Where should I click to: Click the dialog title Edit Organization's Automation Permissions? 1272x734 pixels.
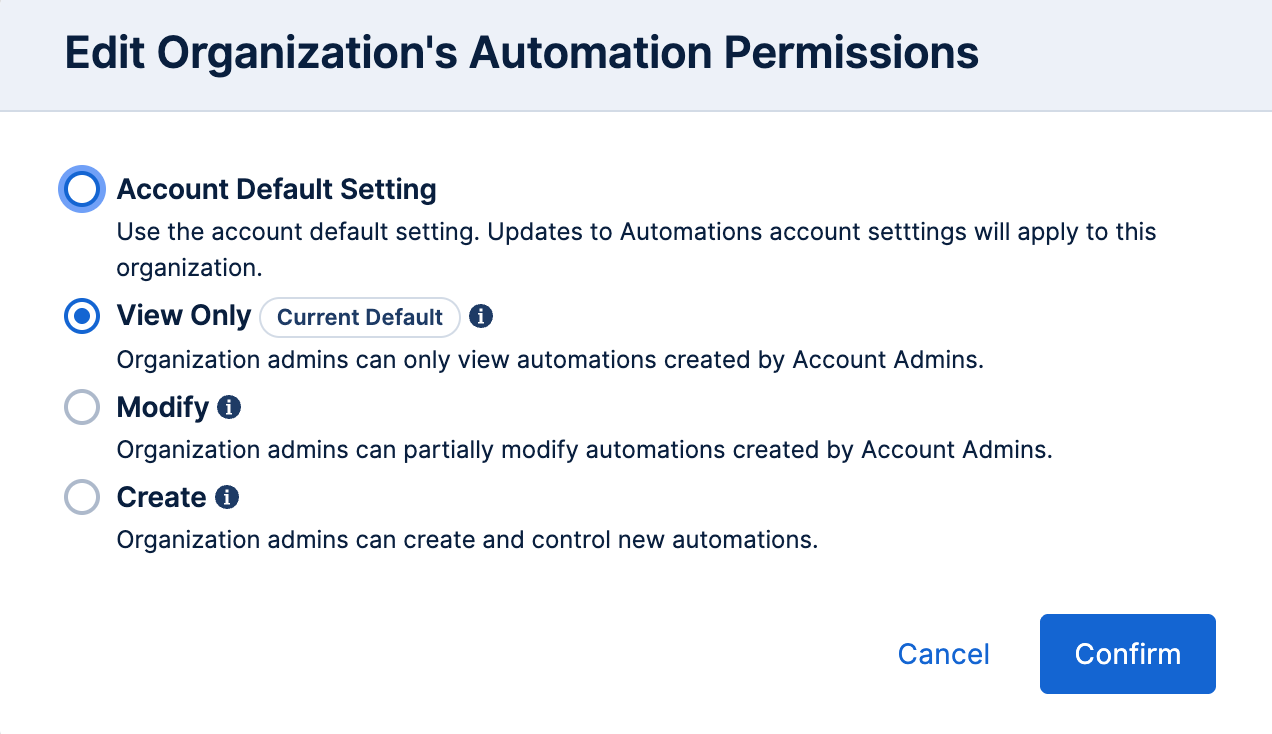(x=521, y=52)
